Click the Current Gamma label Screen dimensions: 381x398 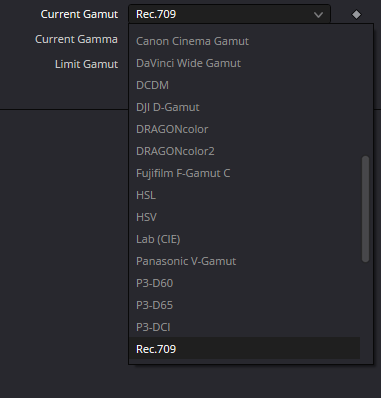pyautogui.click(x=76, y=39)
